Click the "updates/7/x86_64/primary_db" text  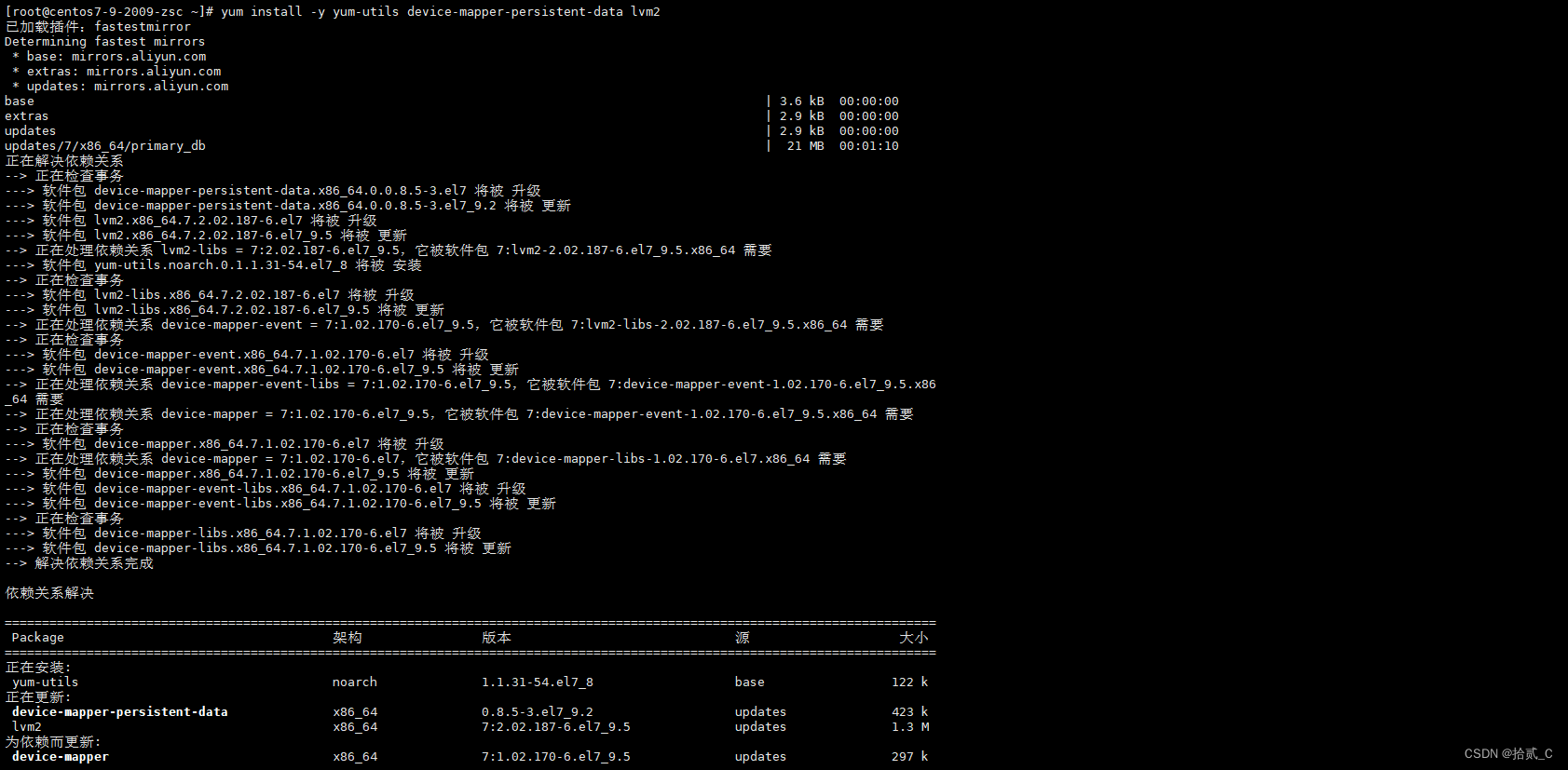(x=105, y=146)
